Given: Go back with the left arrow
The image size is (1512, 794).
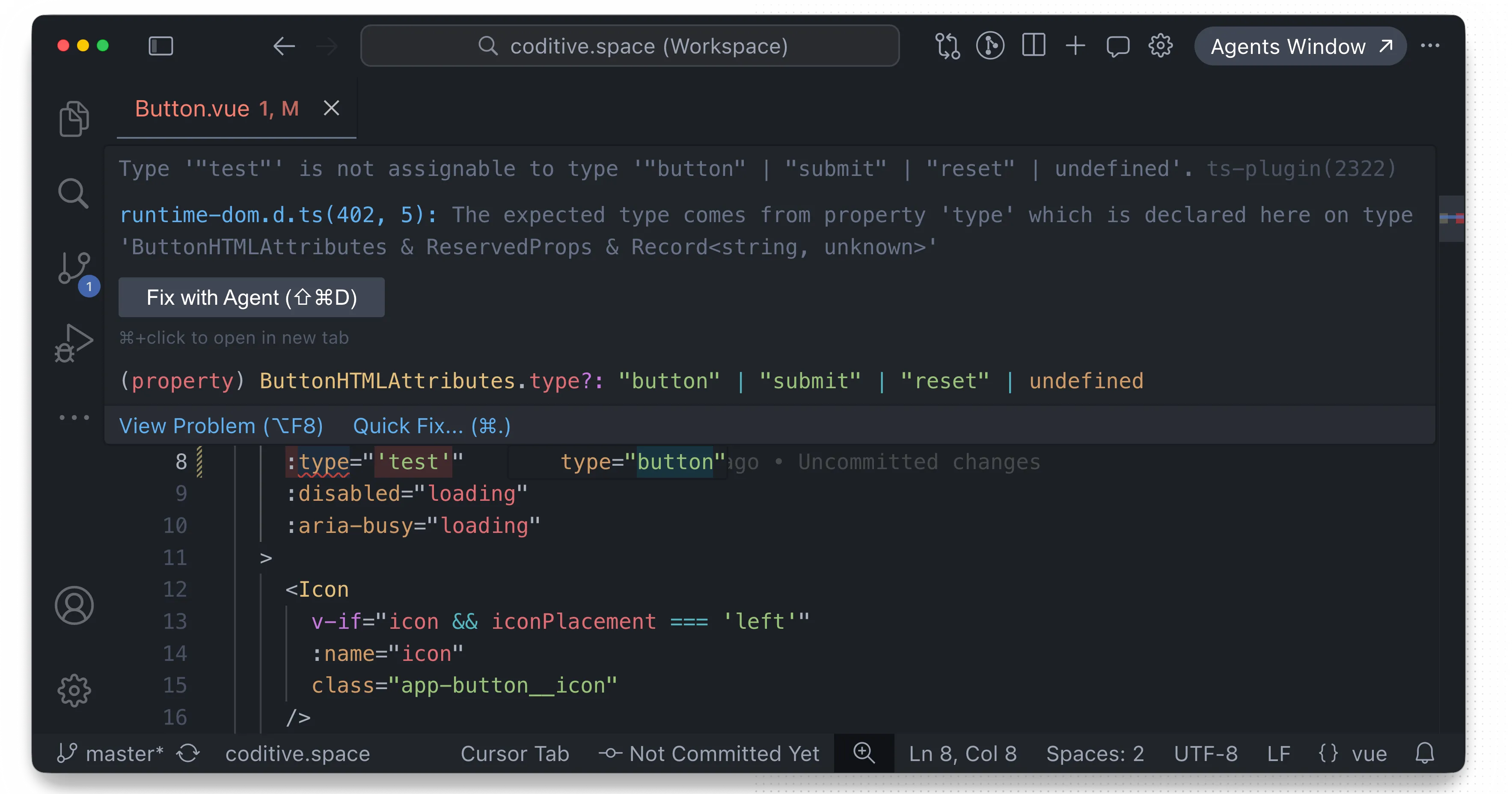Looking at the screenshot, I should [x=284, y=46].
